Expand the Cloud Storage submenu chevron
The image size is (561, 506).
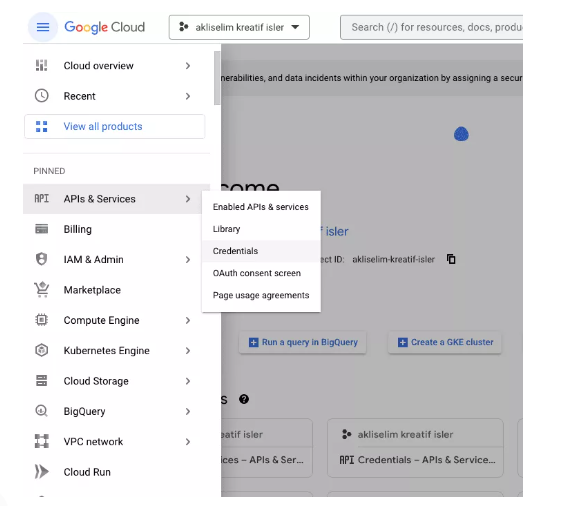click(188, 381)
